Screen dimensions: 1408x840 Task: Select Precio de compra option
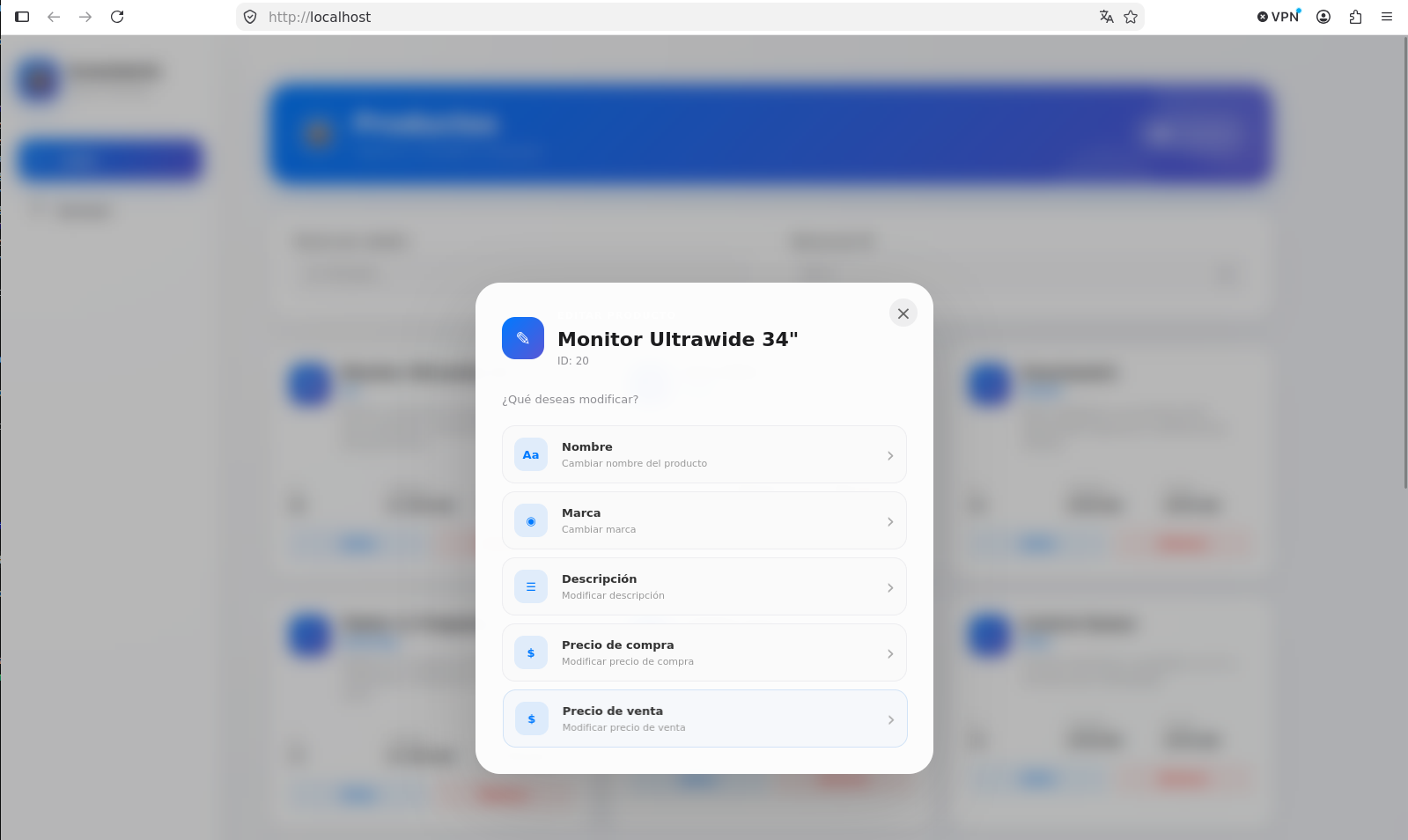coord(704,652)
